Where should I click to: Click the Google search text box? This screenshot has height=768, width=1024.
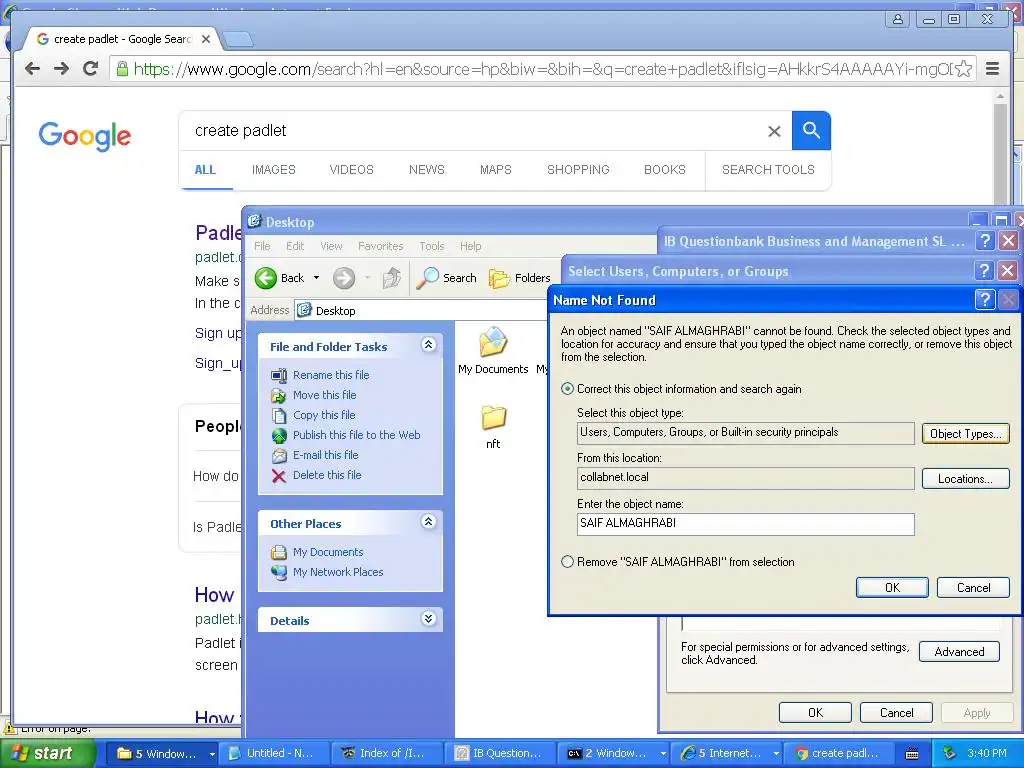477,131
